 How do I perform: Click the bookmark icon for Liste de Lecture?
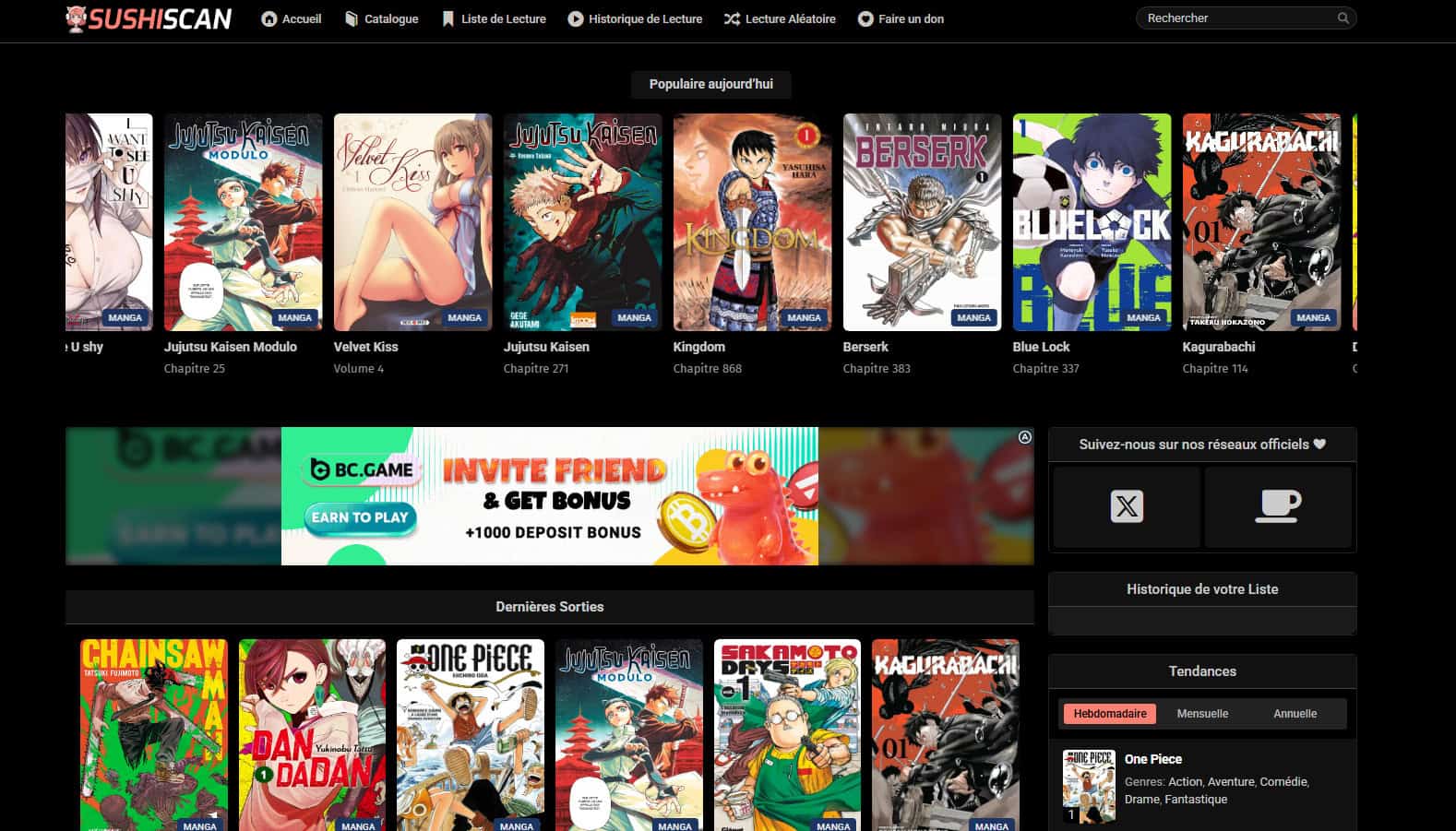point(448,19)
